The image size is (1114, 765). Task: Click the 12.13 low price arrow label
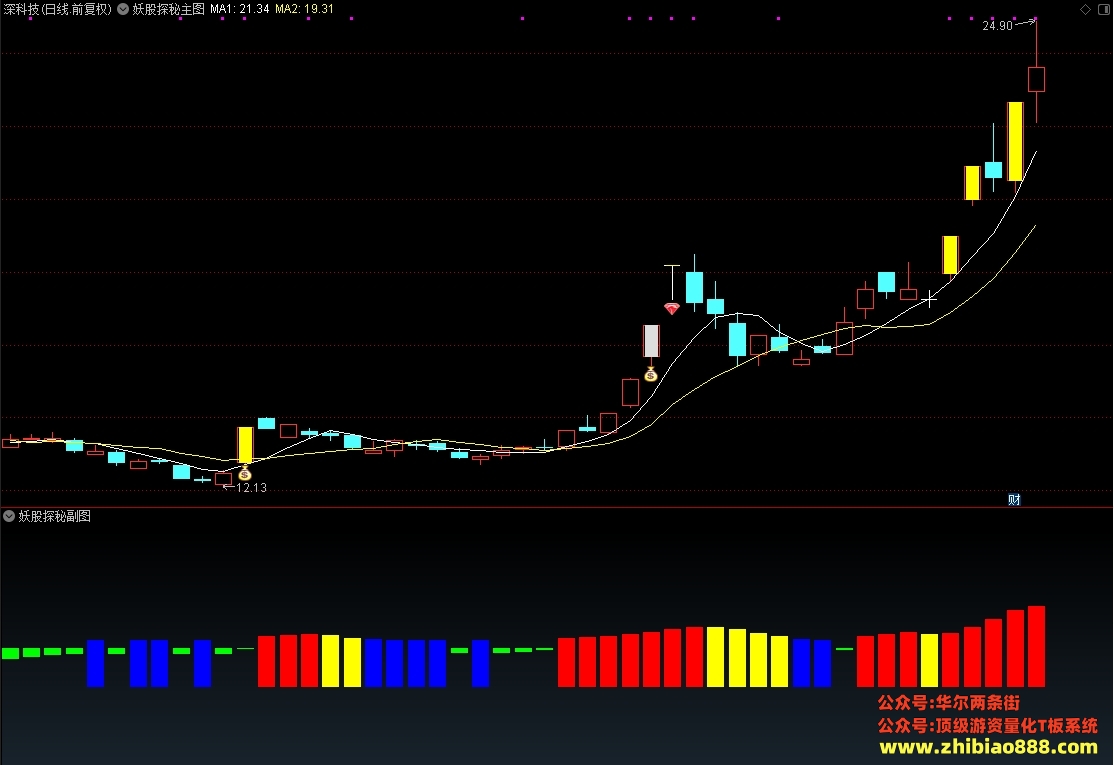(x=244, y=487)
